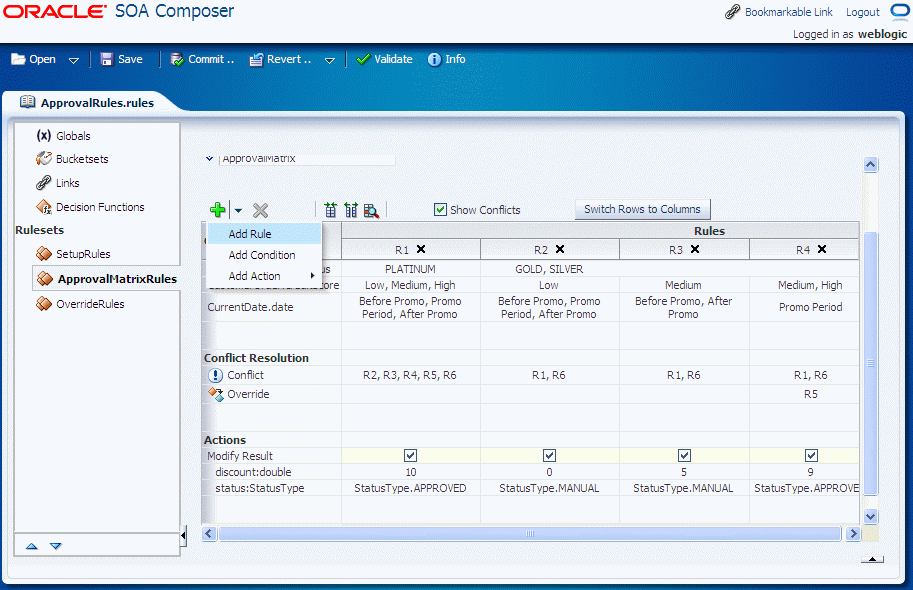Click the Commit button
The height and width of the screenshot is (590, 913).
[x=202, y=59]
